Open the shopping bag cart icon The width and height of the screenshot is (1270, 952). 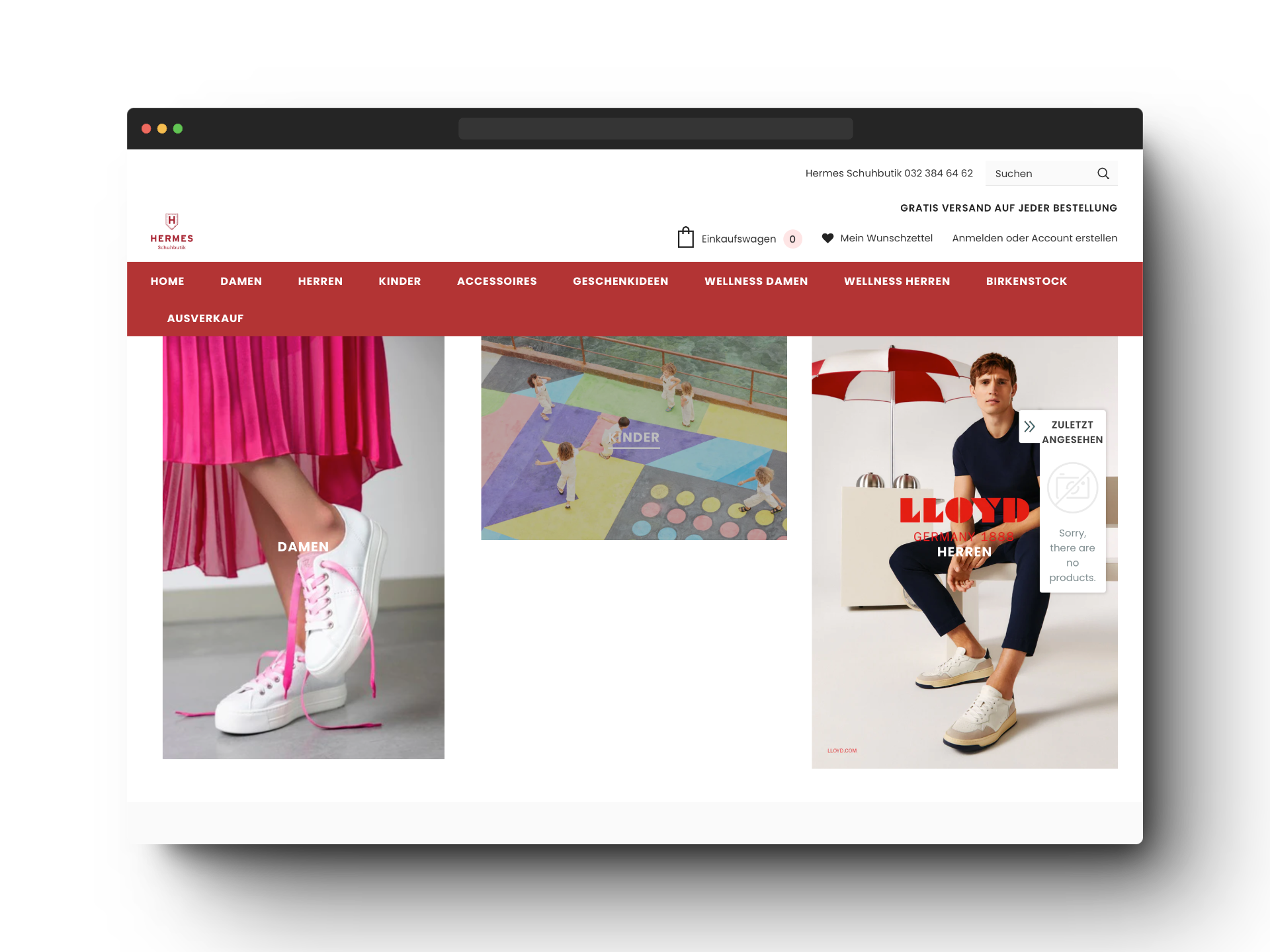point(685,237)
